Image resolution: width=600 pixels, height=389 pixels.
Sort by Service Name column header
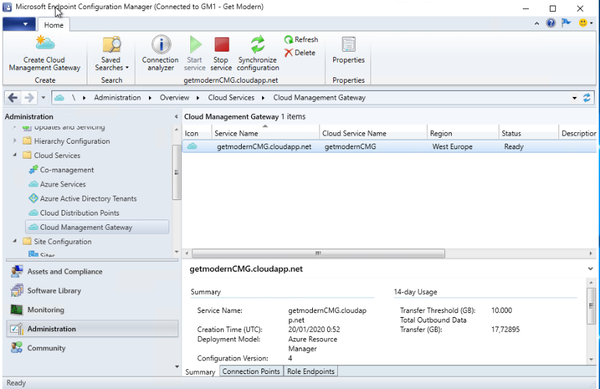click(266, 133)
